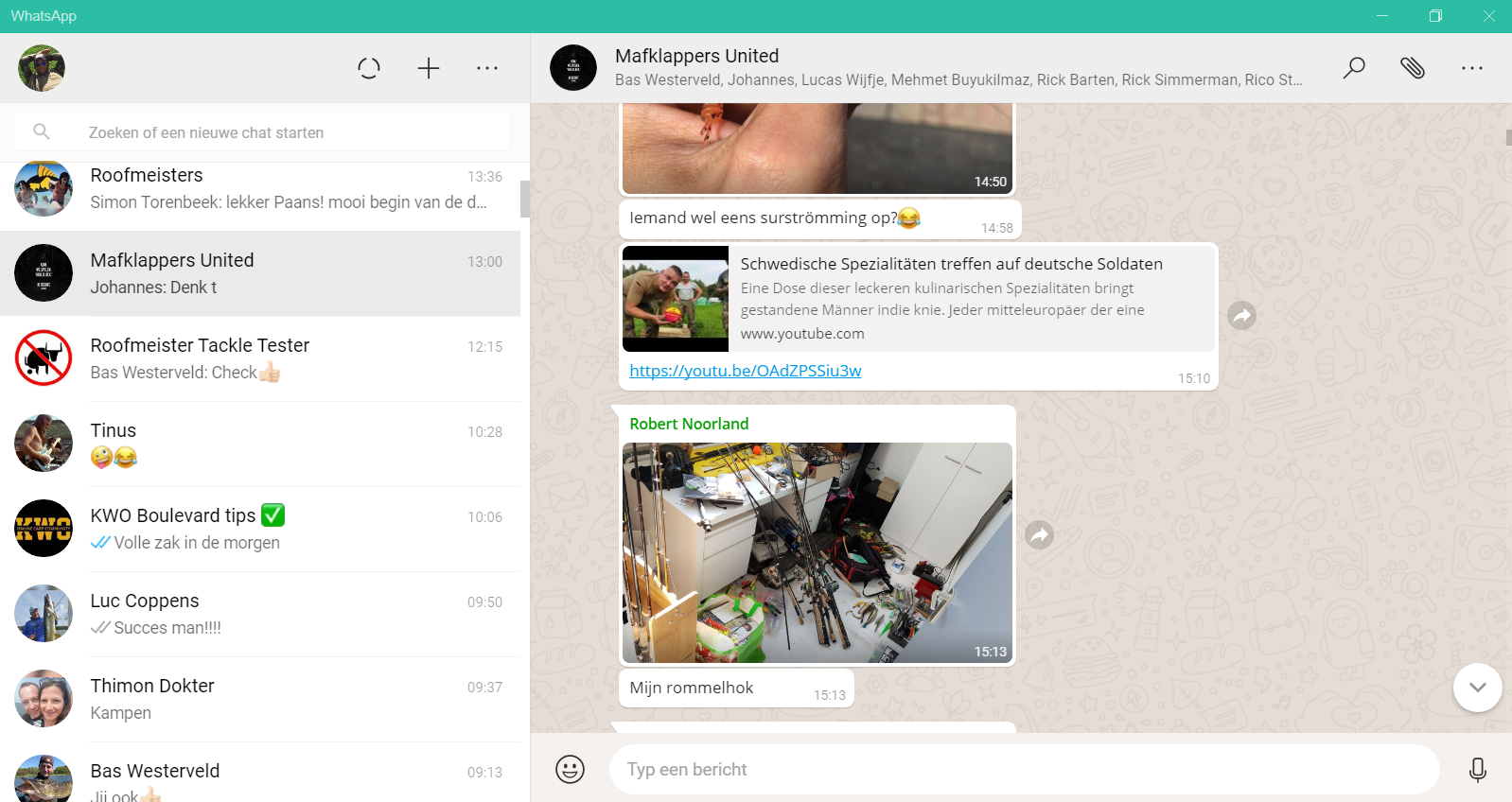
Task: View Robert Noorland's rommelhok photo
Action: 817,552
